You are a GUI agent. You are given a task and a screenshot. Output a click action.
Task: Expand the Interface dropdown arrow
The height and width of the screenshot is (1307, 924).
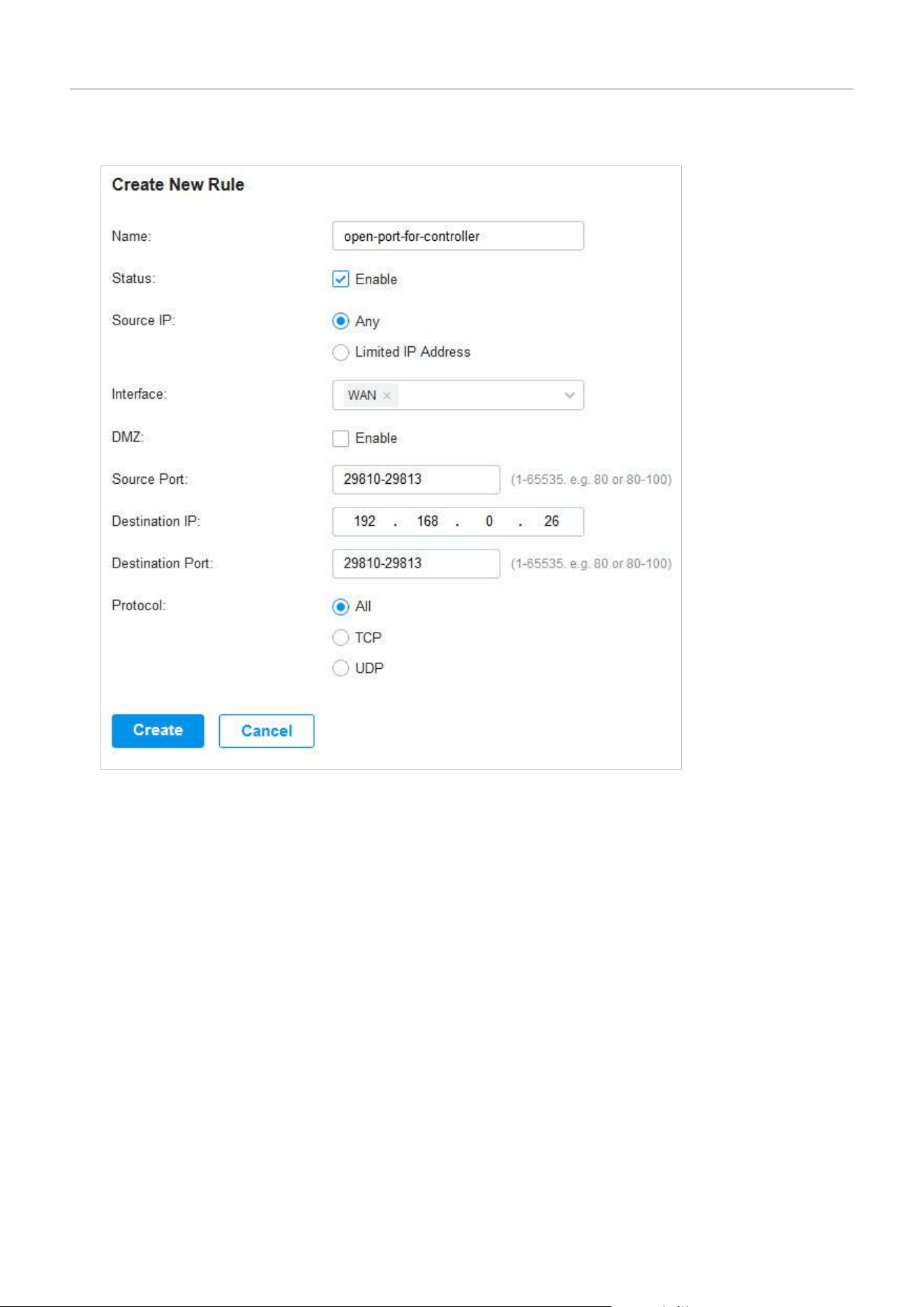569,395
